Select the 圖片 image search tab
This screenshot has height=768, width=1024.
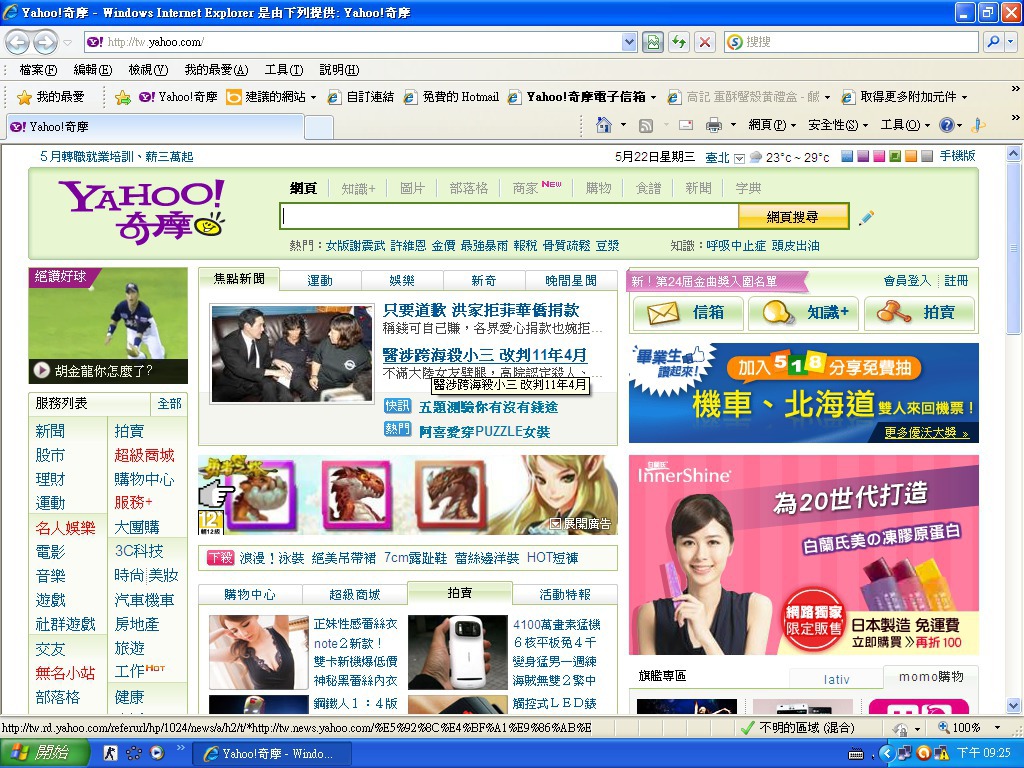(x=412, y=189)
